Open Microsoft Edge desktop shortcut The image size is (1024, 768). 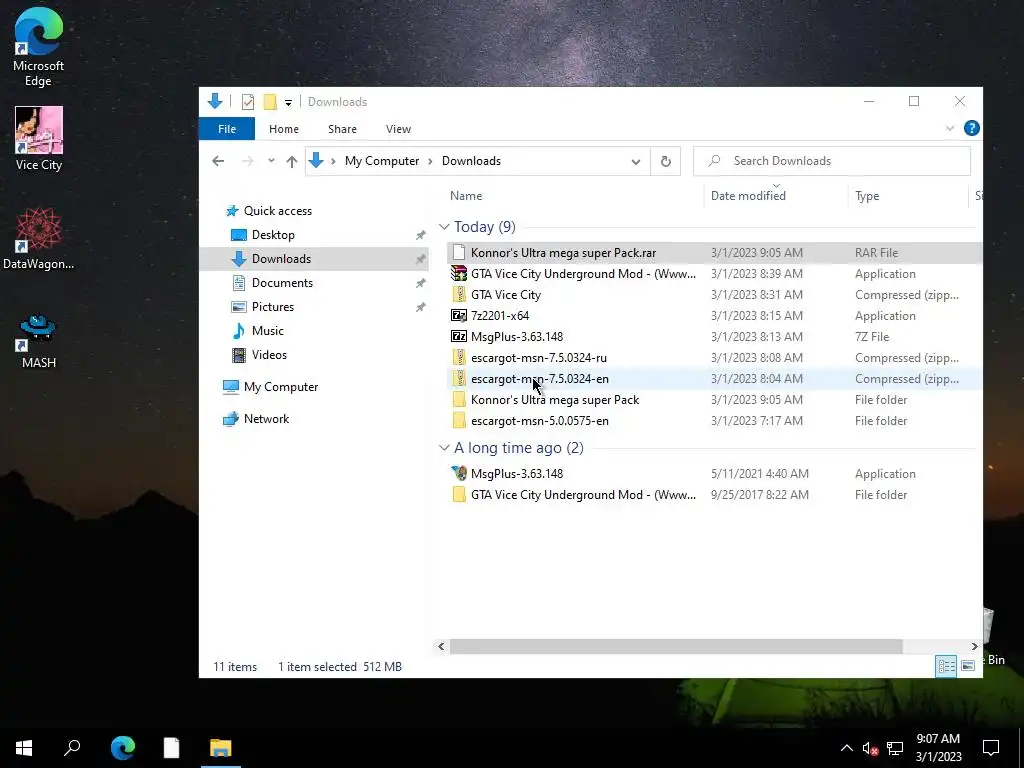click(39, 48)
